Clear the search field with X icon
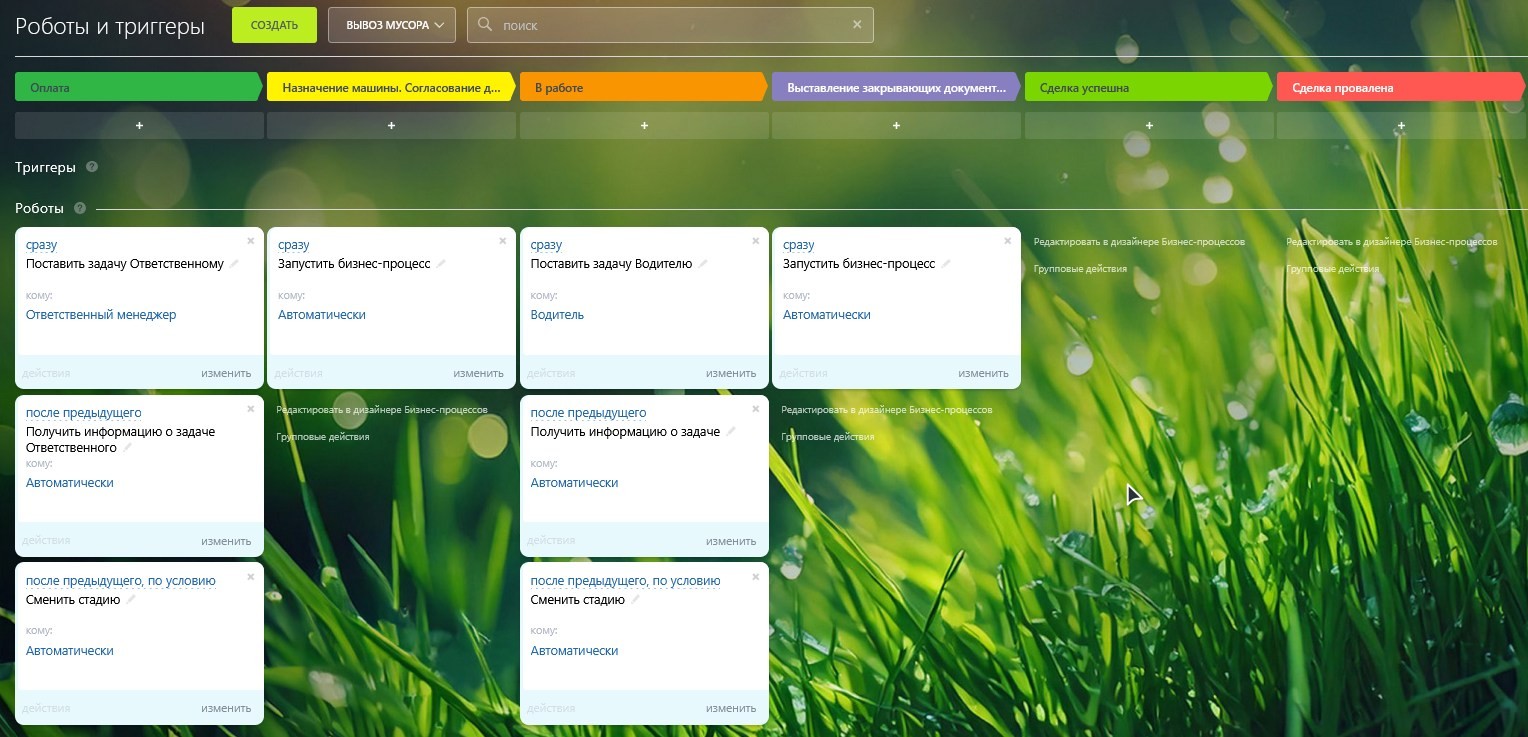The image size is (1528, 737). coord(857,25)
